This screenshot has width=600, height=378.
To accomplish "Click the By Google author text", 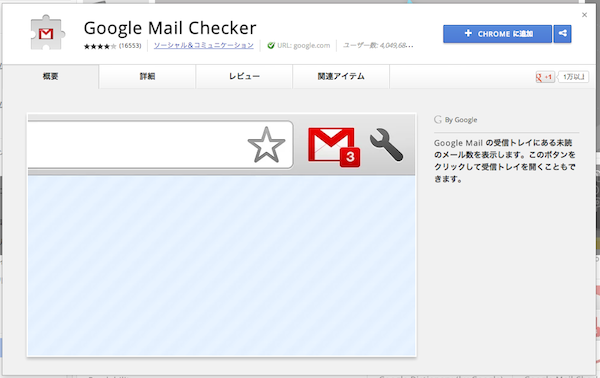I will (x=461, y=120).
